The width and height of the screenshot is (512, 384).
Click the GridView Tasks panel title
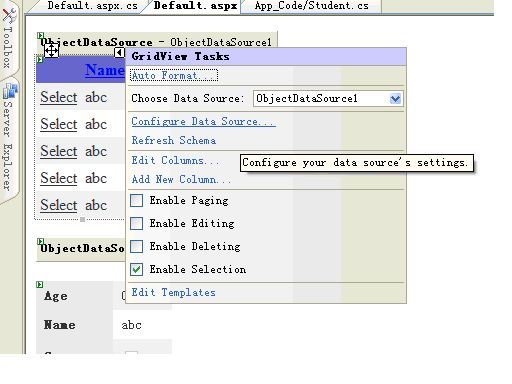180,56
